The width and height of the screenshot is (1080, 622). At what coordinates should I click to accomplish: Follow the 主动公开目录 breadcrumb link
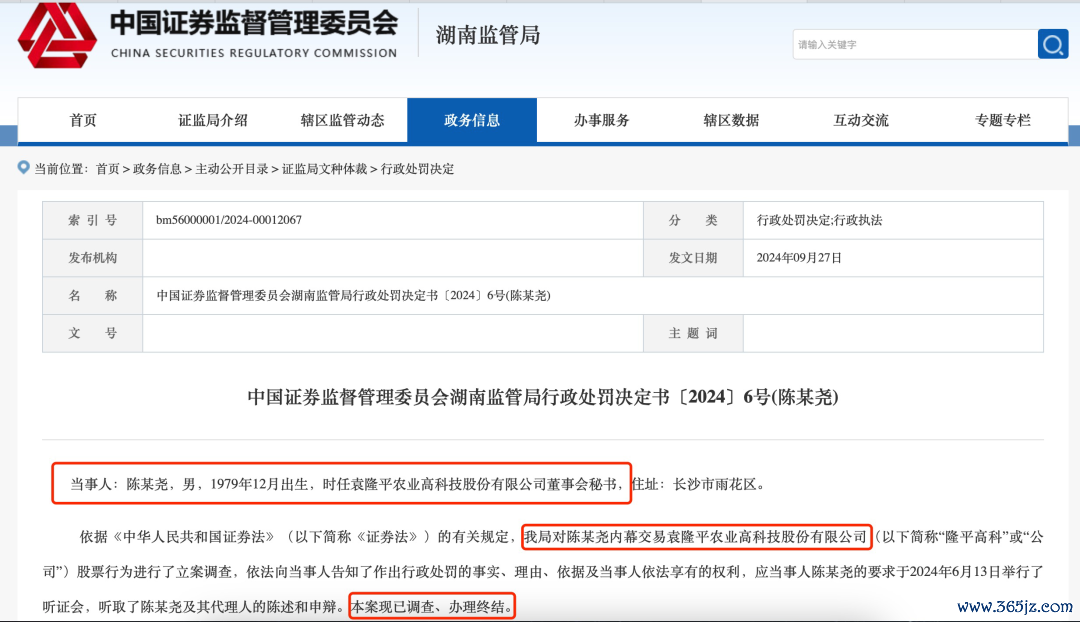231,169
